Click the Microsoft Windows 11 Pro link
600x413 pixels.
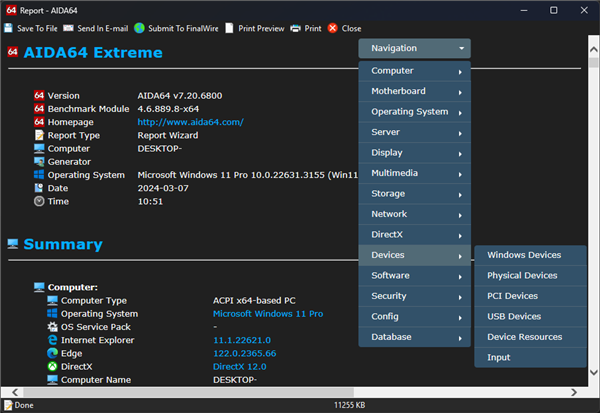(265, 314)
